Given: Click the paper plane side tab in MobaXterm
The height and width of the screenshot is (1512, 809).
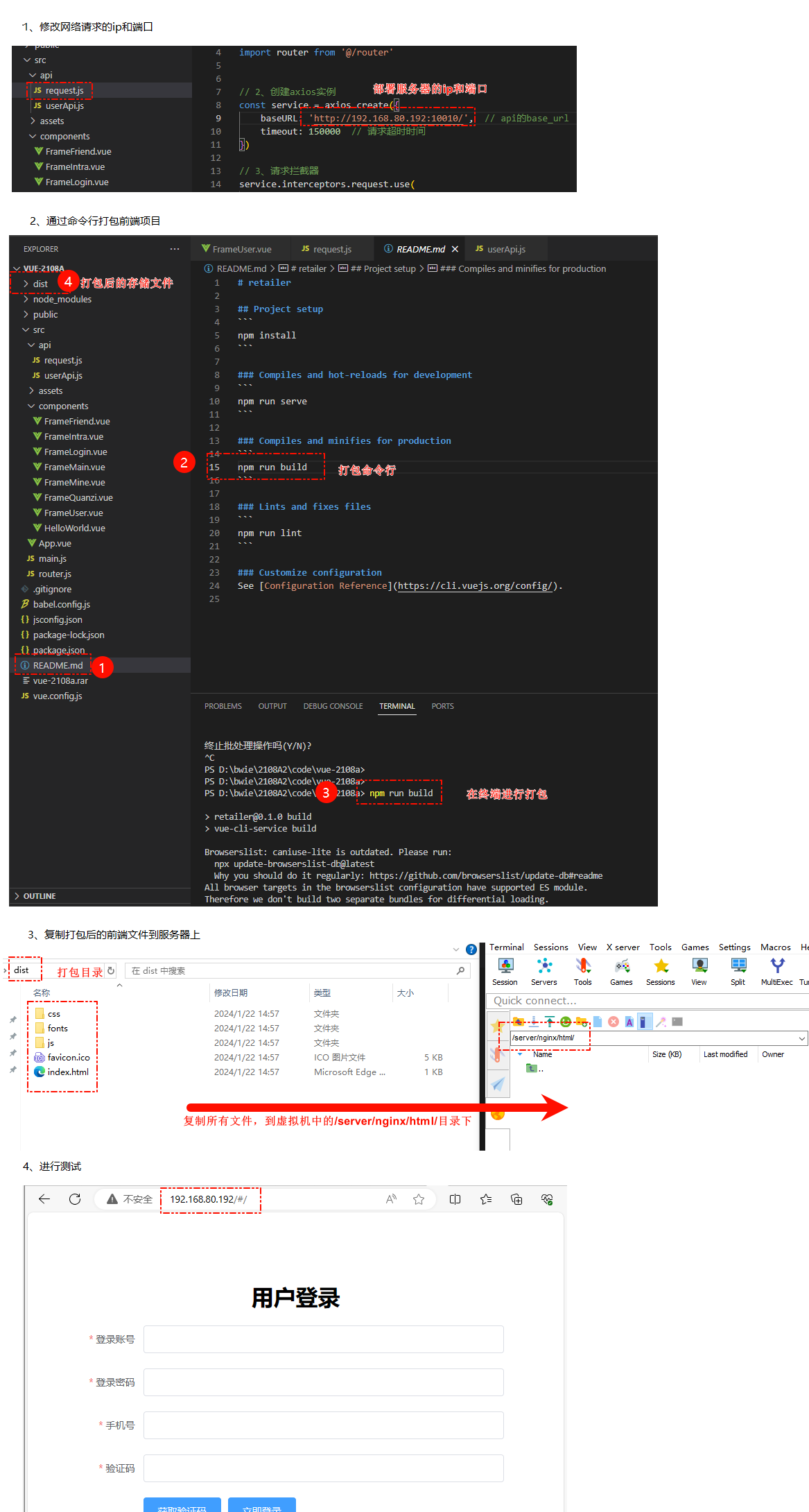Looking at the screenshot, I should coord(498,1084).
